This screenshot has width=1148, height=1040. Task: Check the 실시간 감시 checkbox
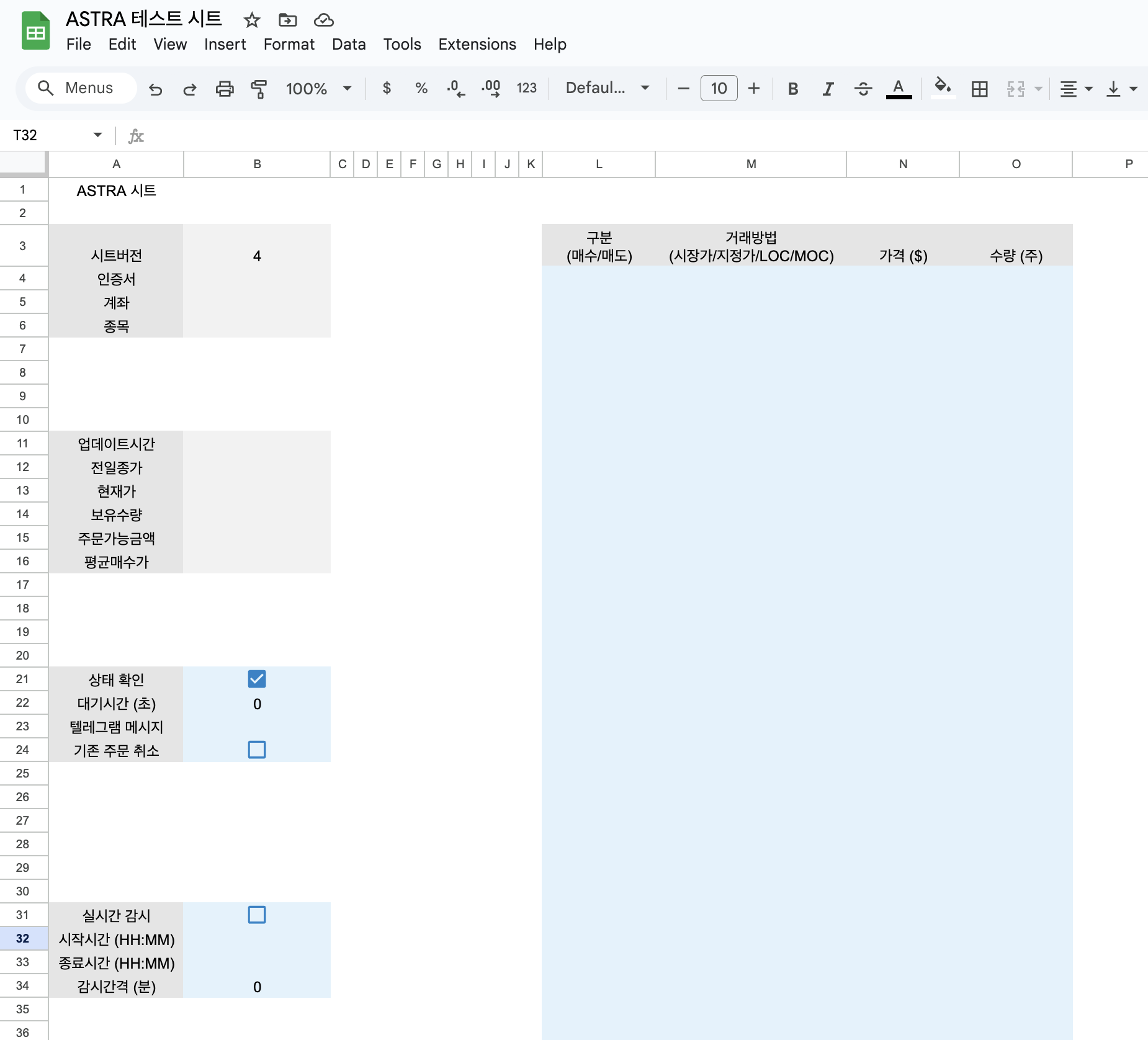[x=257, y=915]
